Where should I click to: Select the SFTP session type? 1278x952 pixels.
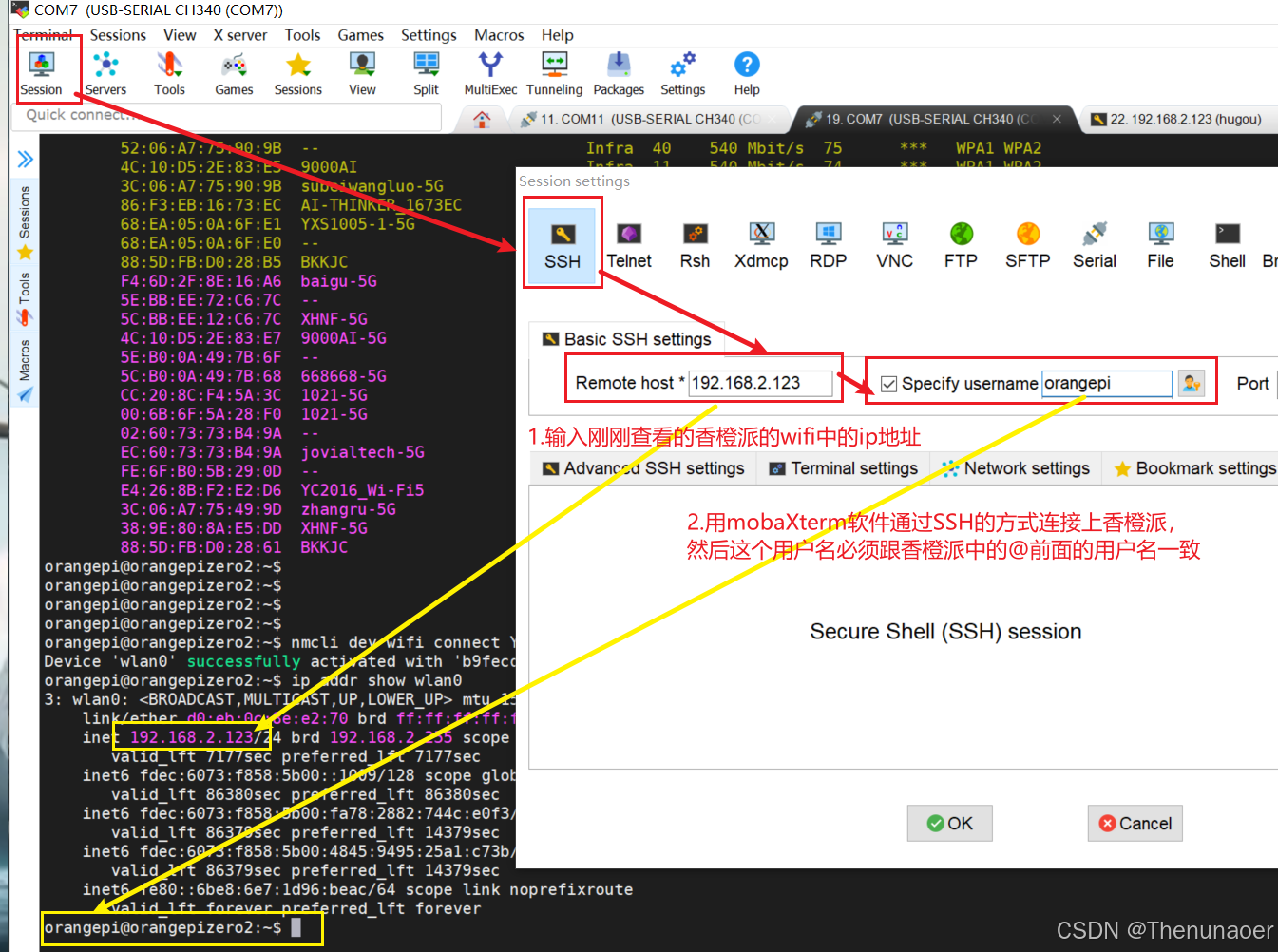pyautogui.click(x=1028, y=245)
